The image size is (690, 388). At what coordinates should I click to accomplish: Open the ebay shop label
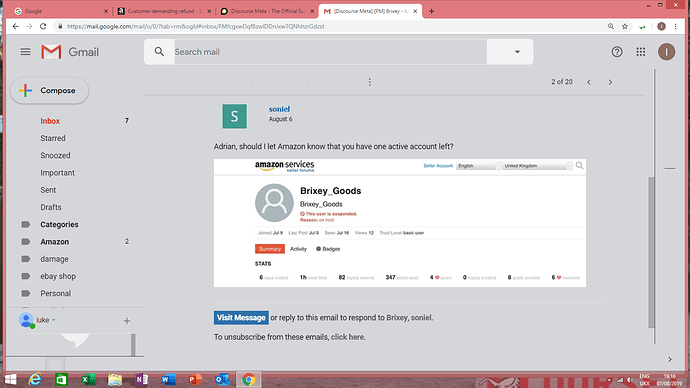(58, 276)
